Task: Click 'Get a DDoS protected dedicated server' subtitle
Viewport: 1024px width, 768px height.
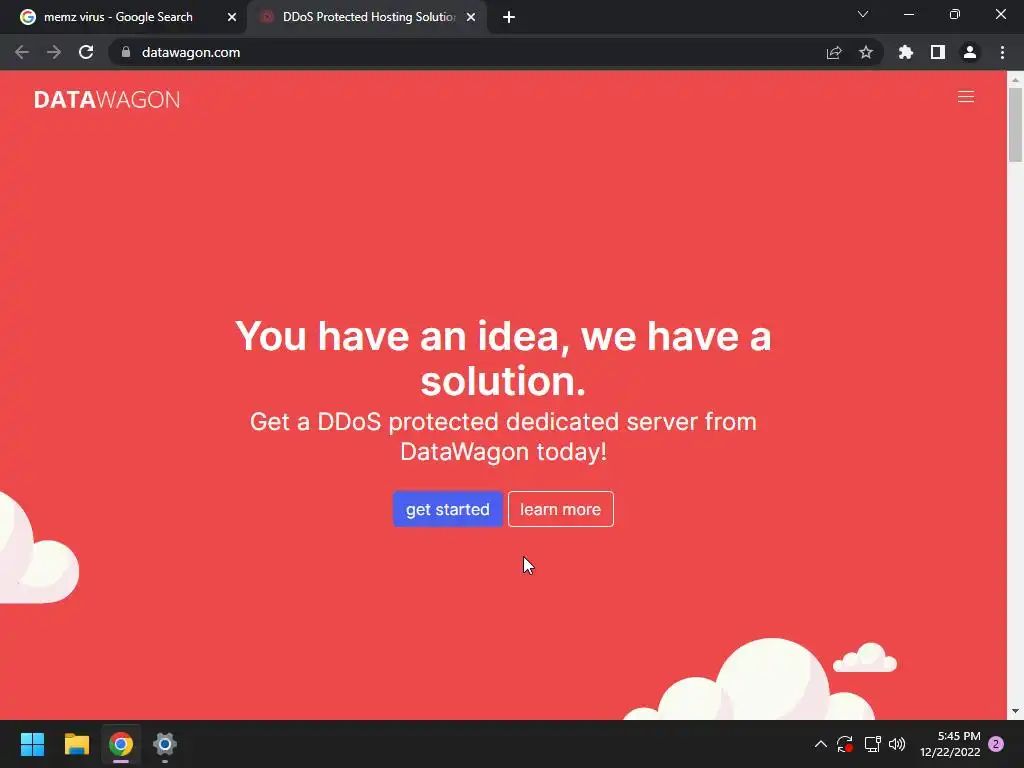Action: 503,436
